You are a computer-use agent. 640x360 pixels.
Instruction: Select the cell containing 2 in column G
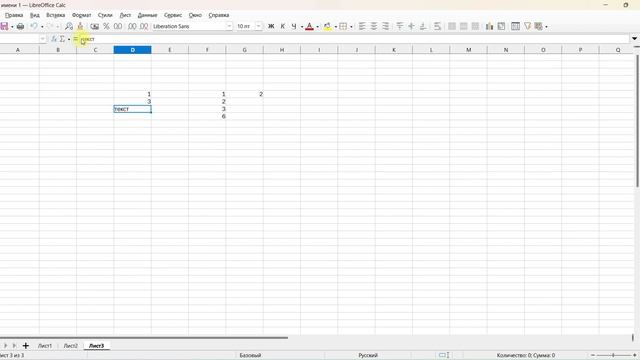pyautogui.click(x=244, y=94)
